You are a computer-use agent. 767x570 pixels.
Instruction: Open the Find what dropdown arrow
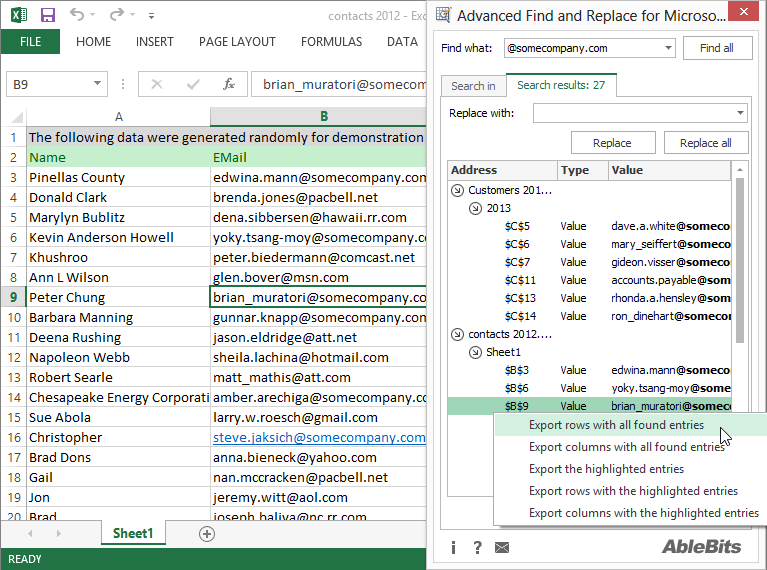(x=668, y=48)
